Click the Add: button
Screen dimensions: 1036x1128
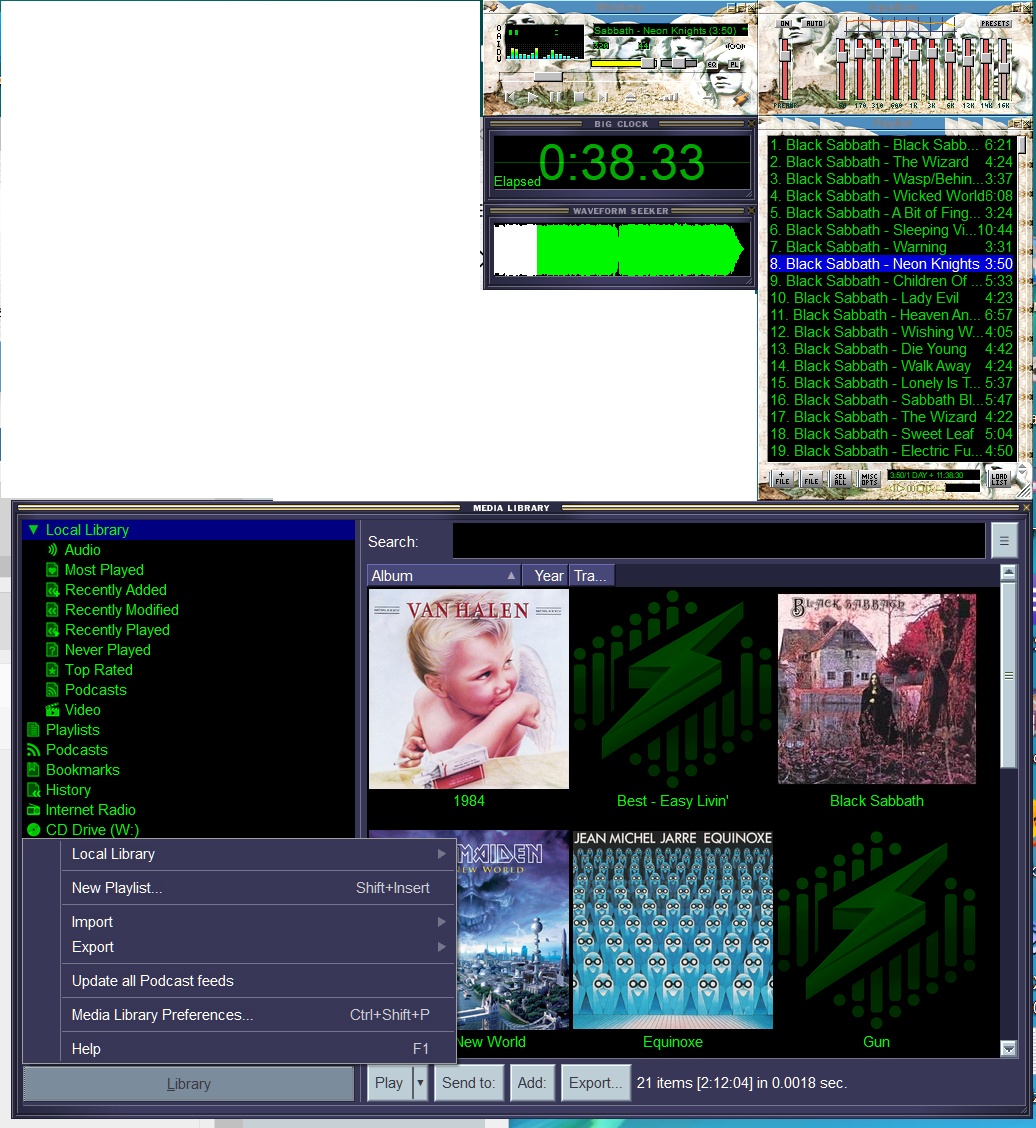click(532, 1083)
